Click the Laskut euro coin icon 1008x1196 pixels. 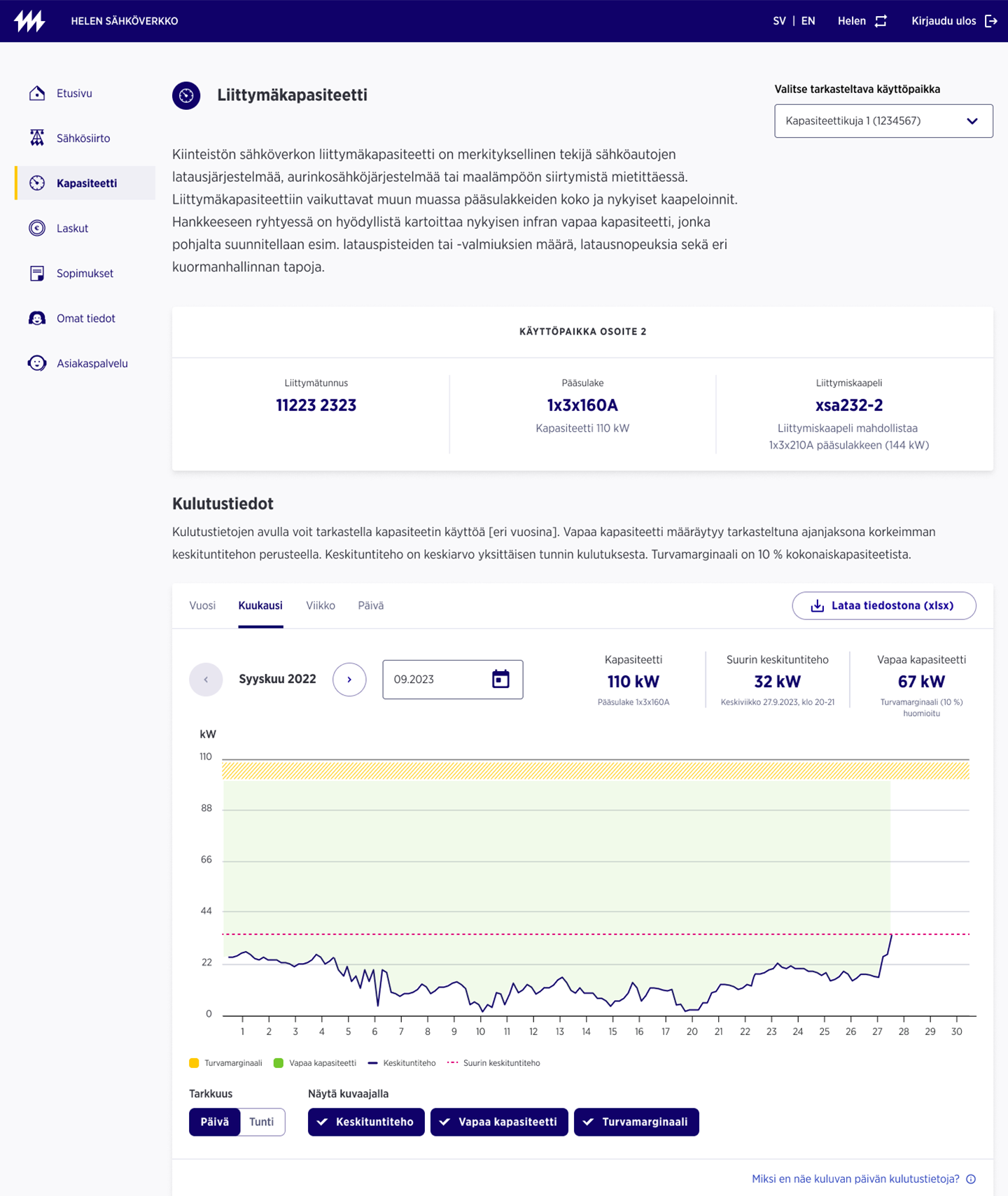click(x=37, y=228)
